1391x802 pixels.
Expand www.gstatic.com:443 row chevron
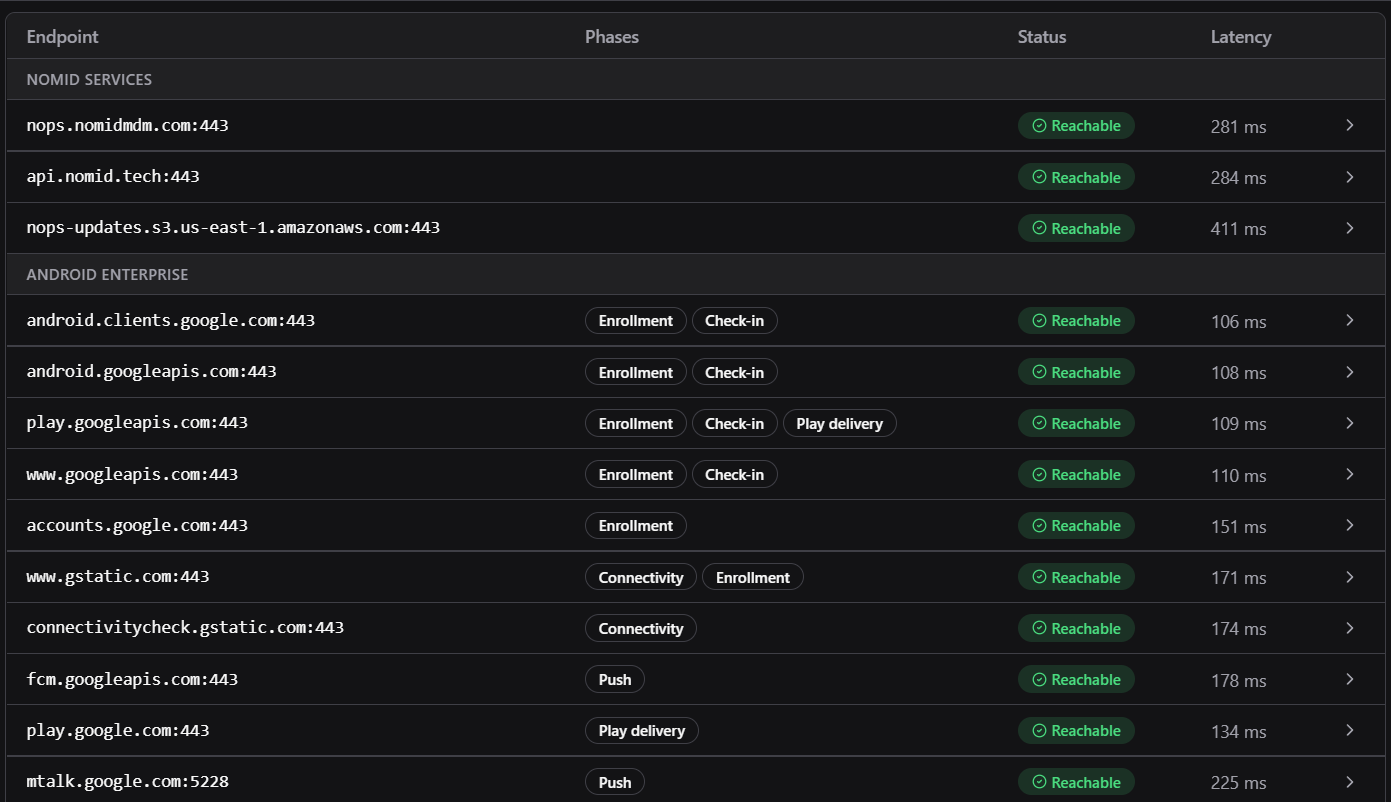[x=1349, y=577]
